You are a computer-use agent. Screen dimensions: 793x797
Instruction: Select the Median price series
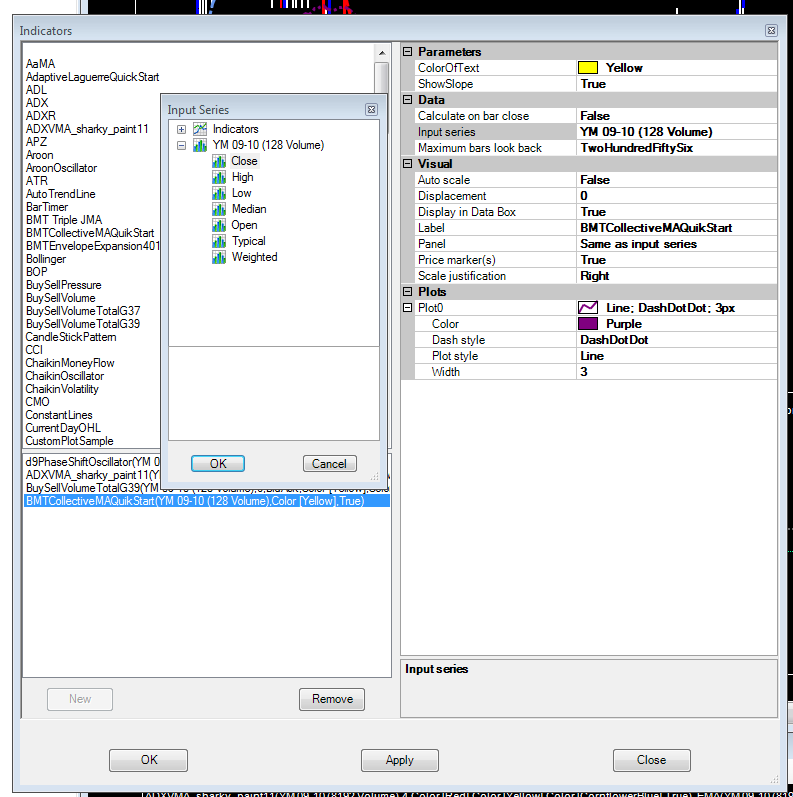249,209
